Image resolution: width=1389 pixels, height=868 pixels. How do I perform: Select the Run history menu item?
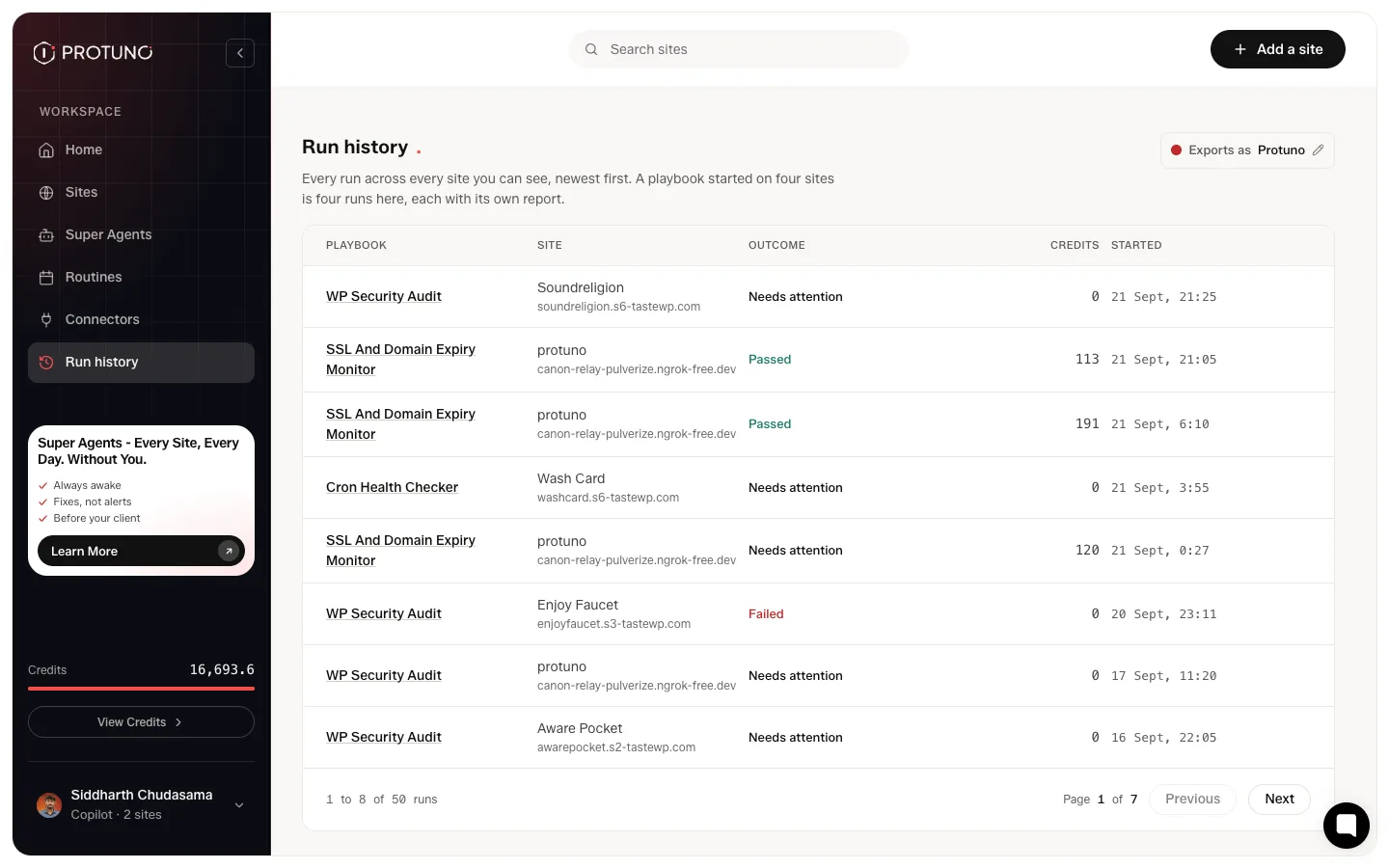141,363
